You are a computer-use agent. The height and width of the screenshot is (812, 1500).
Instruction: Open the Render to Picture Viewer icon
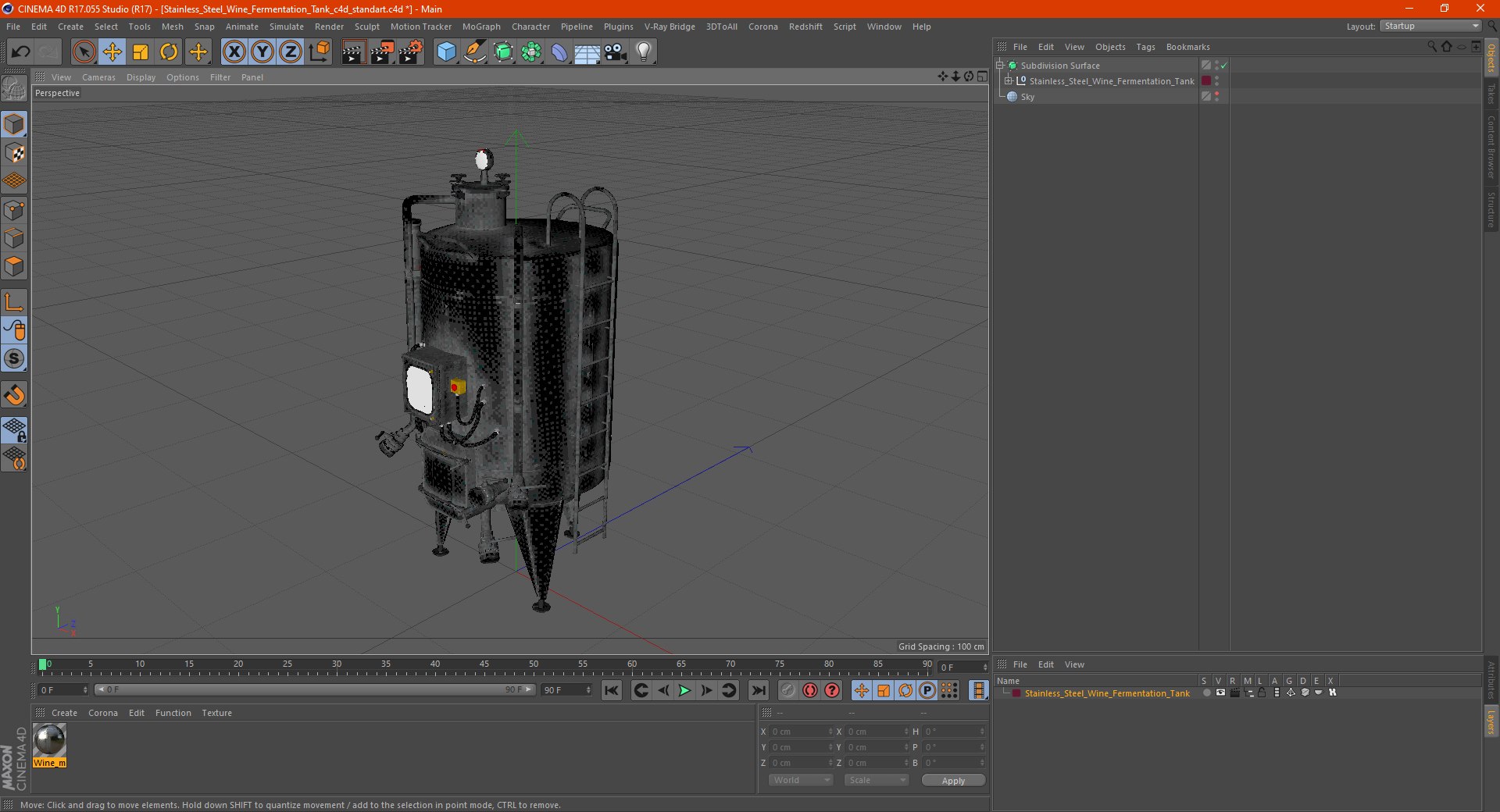click(382, 52)
